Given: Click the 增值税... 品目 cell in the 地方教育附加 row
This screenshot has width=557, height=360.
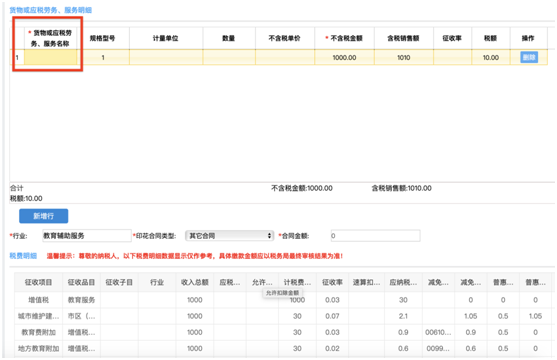Looking at the screenshot, I should [x=81, y=349].
